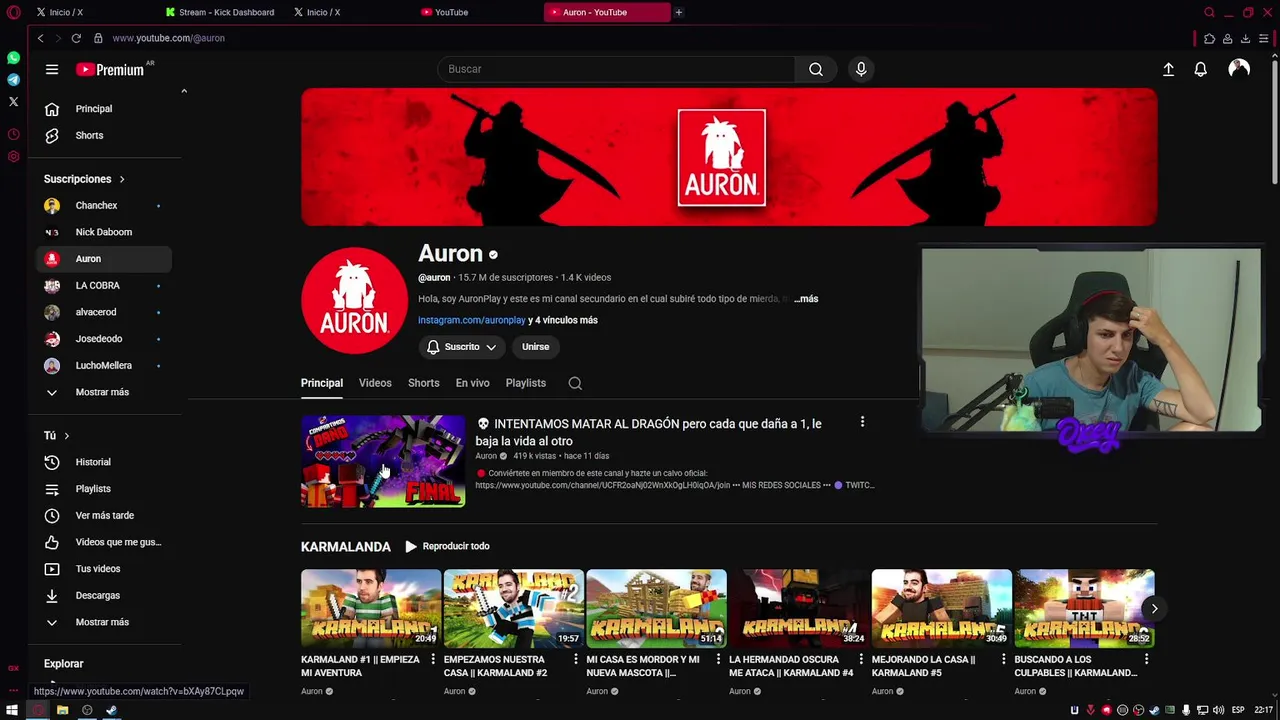Open the Opera main menu logo

pyautogui.click(x=13, y=12)
